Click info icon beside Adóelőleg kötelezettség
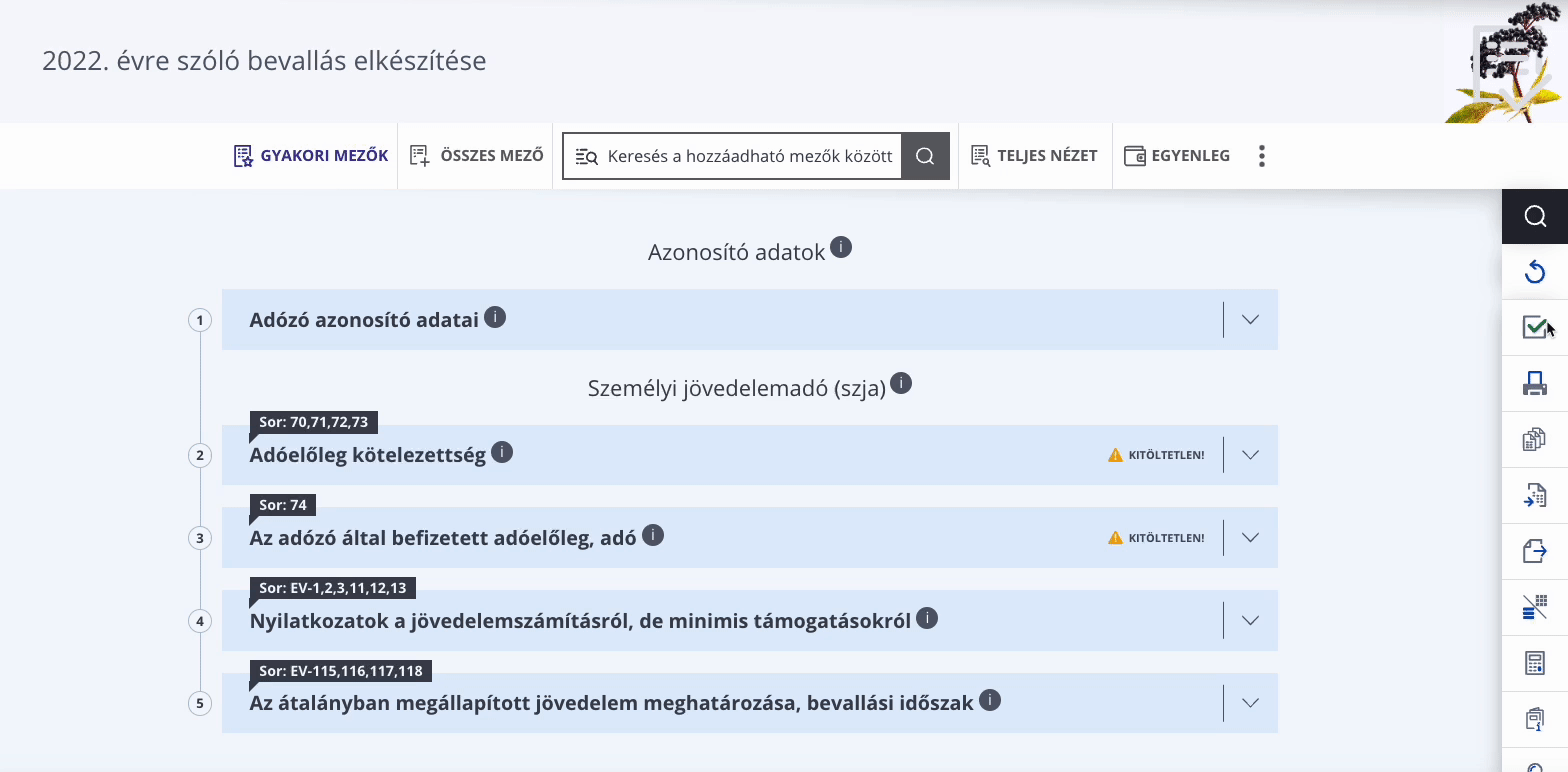The image size is (1568, 772). tap(502, 452)
